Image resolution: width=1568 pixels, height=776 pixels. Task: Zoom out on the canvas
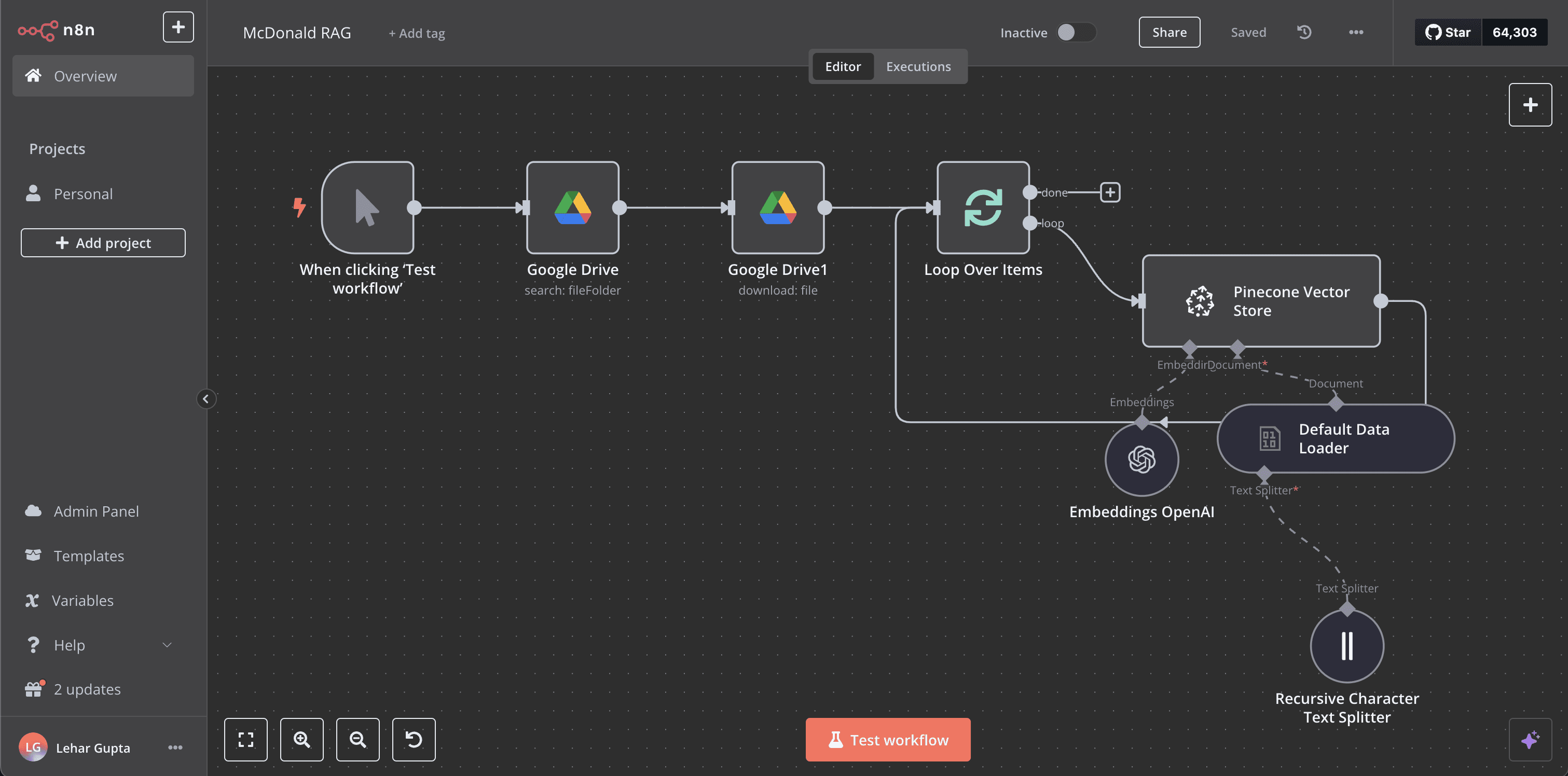coord(358,740)
